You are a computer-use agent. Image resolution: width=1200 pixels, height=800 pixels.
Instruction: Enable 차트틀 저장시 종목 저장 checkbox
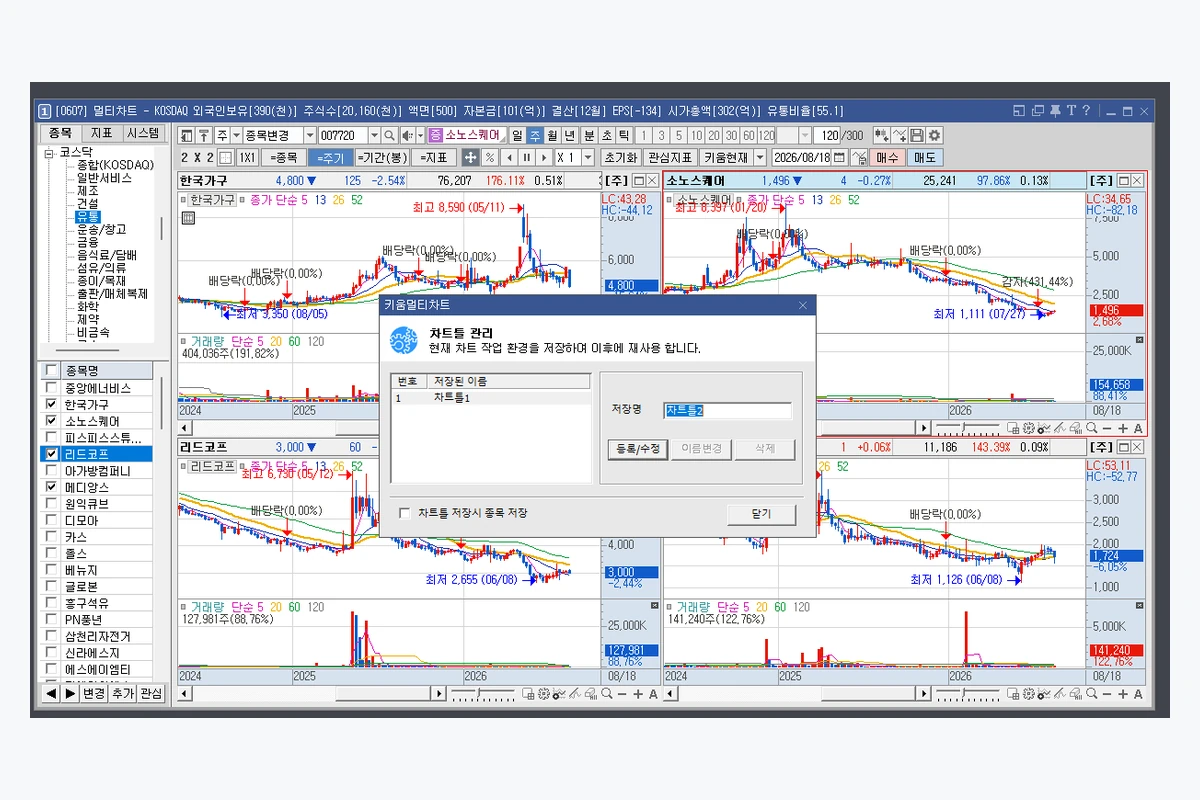click(x=405, y=513)
